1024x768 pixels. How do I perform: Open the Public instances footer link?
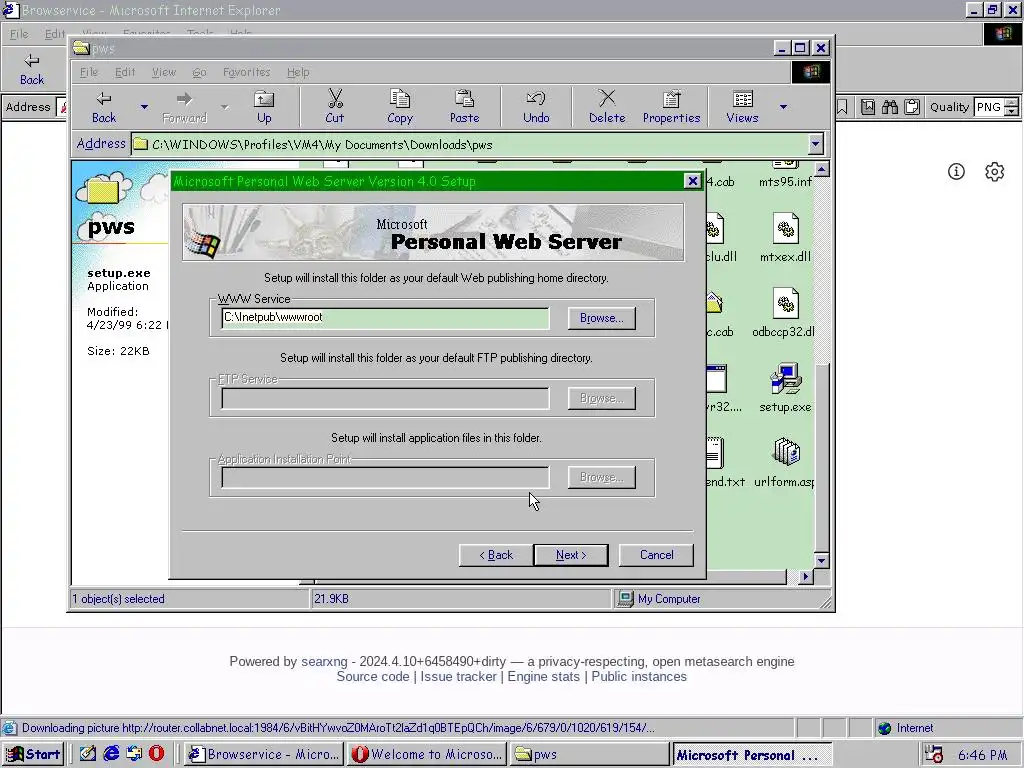(639, 677)
